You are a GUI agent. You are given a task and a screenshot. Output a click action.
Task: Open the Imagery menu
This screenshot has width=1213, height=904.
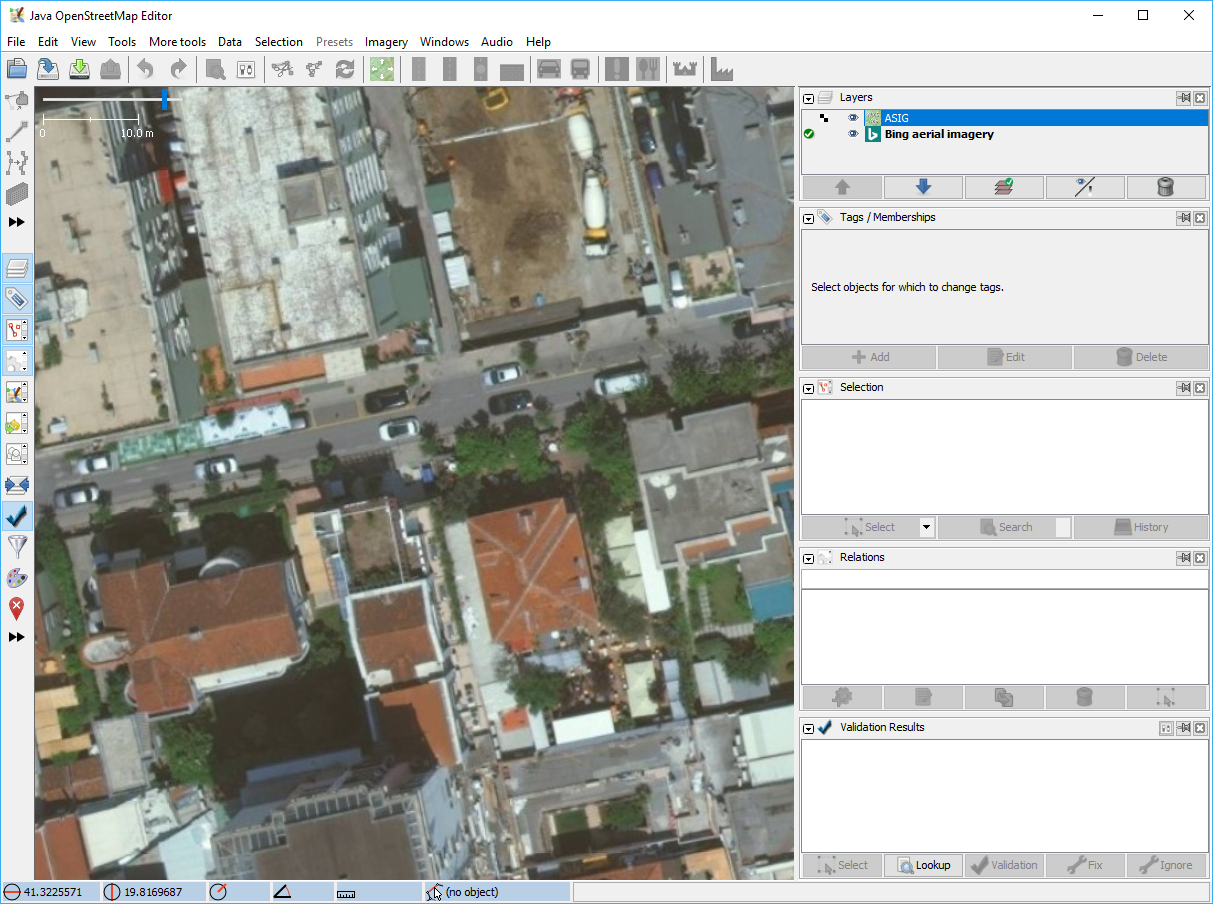(386, 42)
